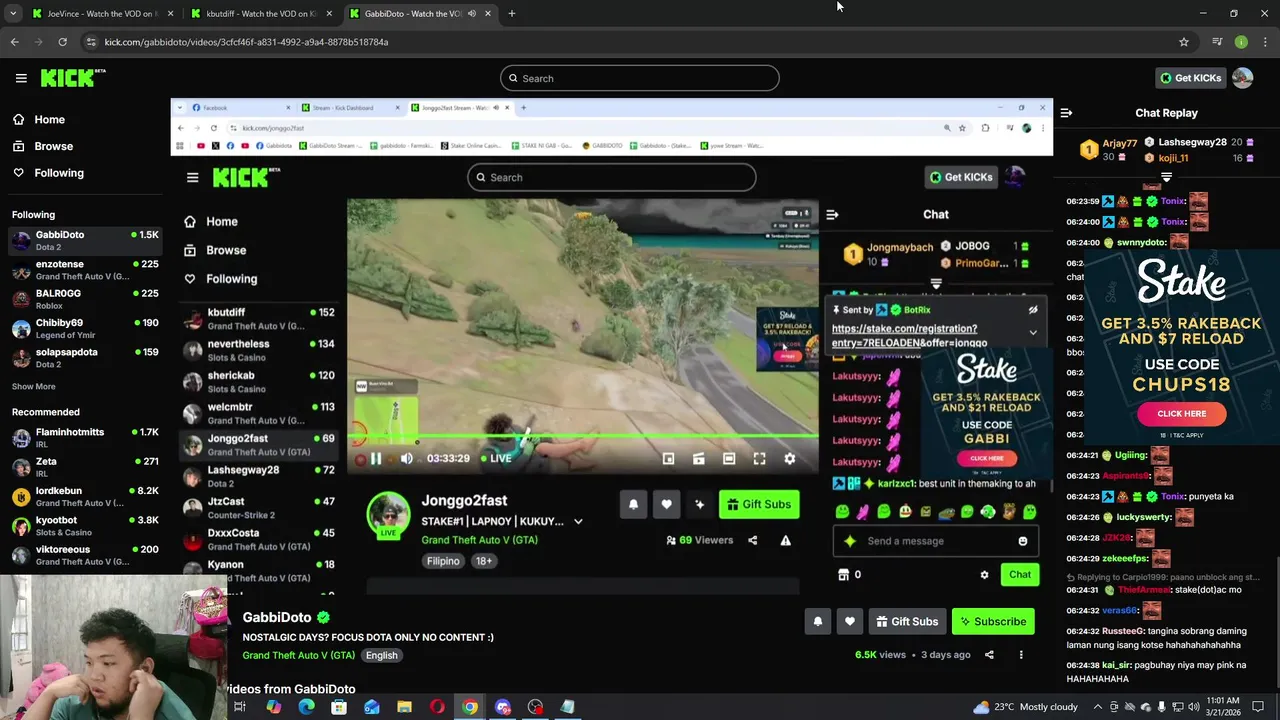Open the three-dot more options menu
This screenshot has width=1280, height=720.
tap(1021, 655)
